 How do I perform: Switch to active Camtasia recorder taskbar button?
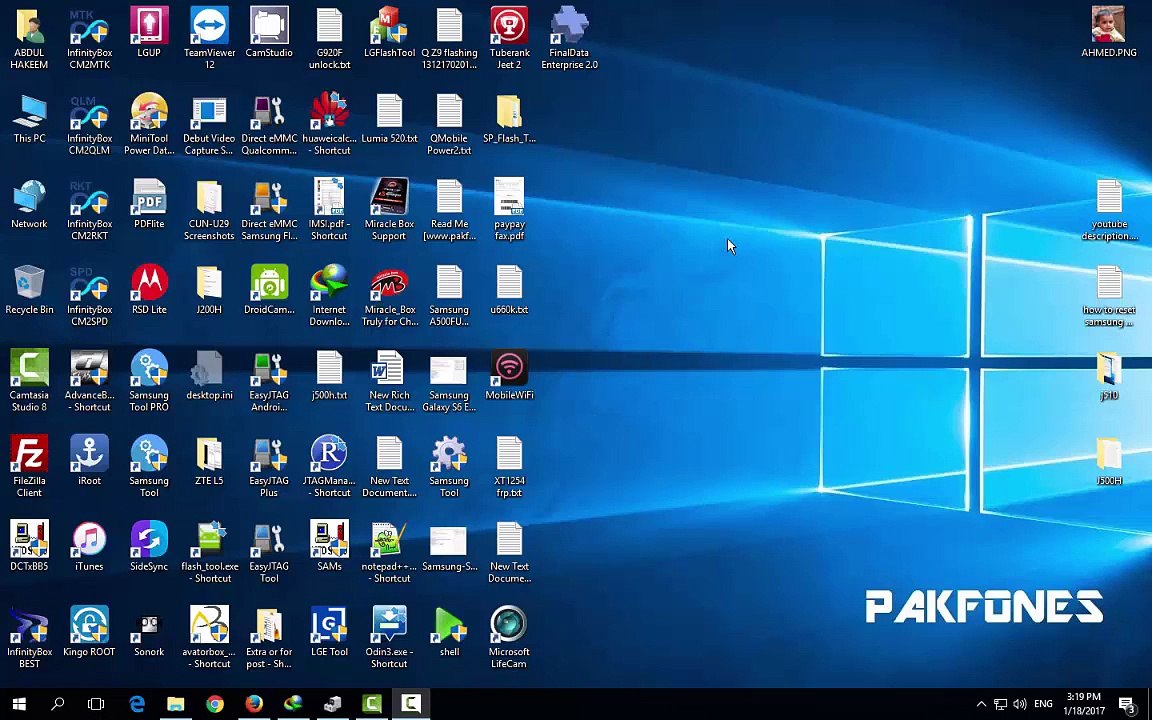click(x=411, y=704)
